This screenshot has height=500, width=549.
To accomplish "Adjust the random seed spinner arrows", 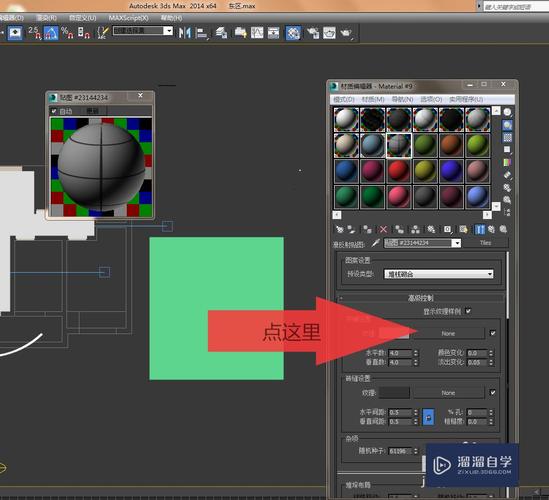I will (x=416, y=451).
